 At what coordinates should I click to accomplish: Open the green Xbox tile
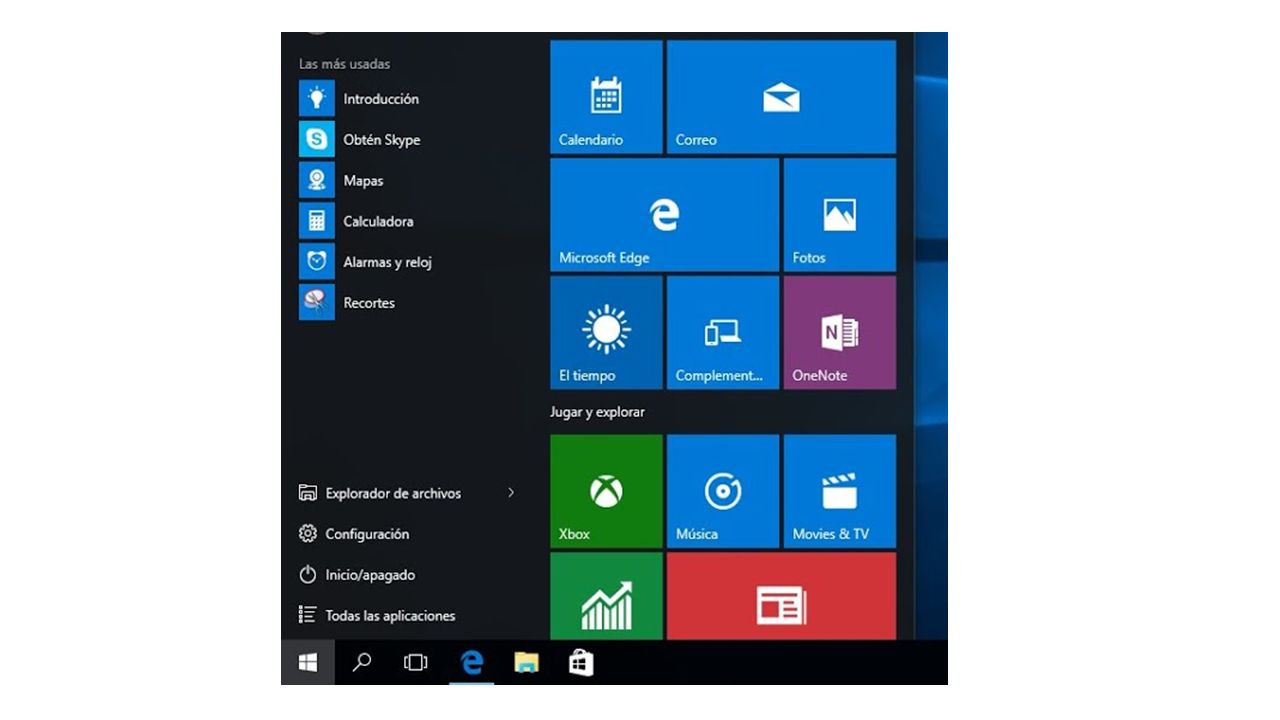coord(606,491)
